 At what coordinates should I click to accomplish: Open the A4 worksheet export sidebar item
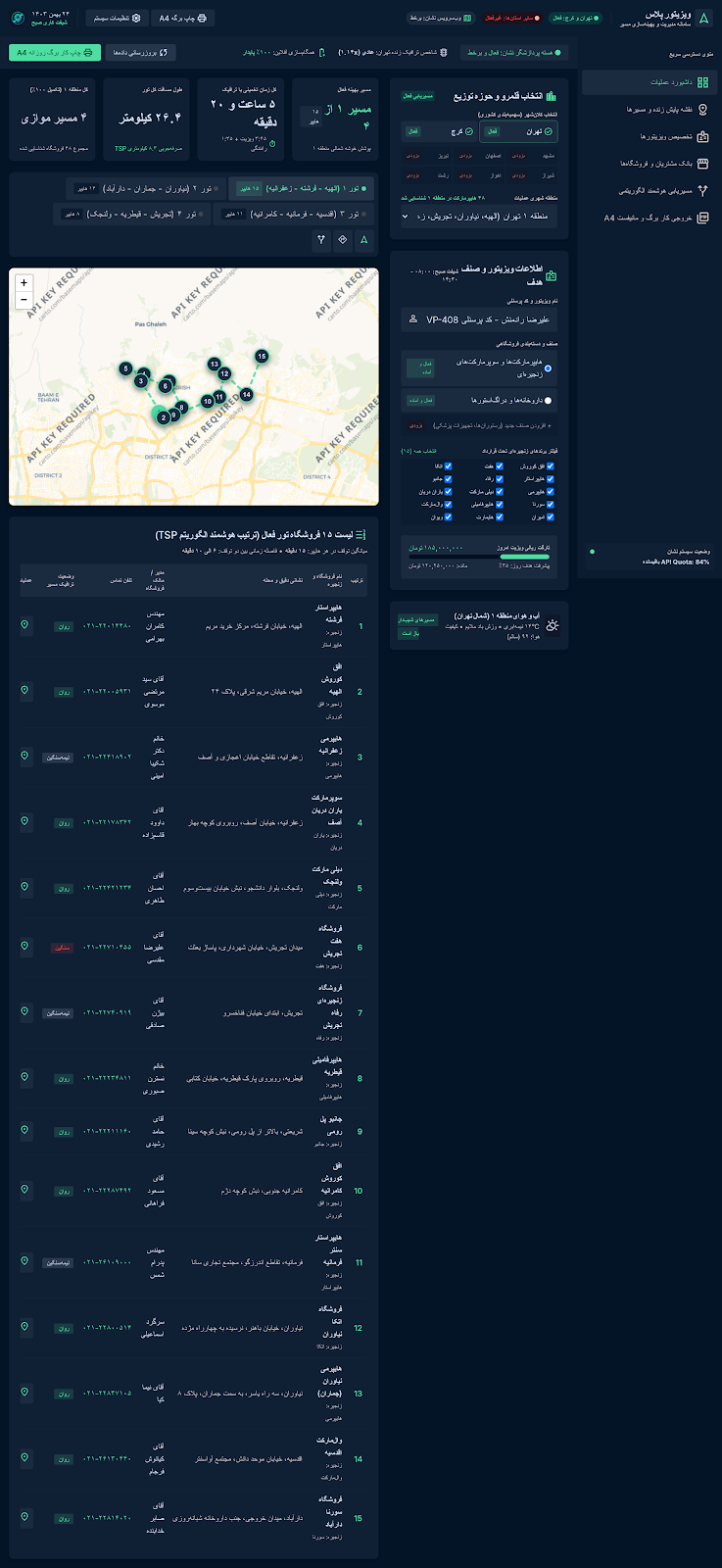(x=648, y=218)
